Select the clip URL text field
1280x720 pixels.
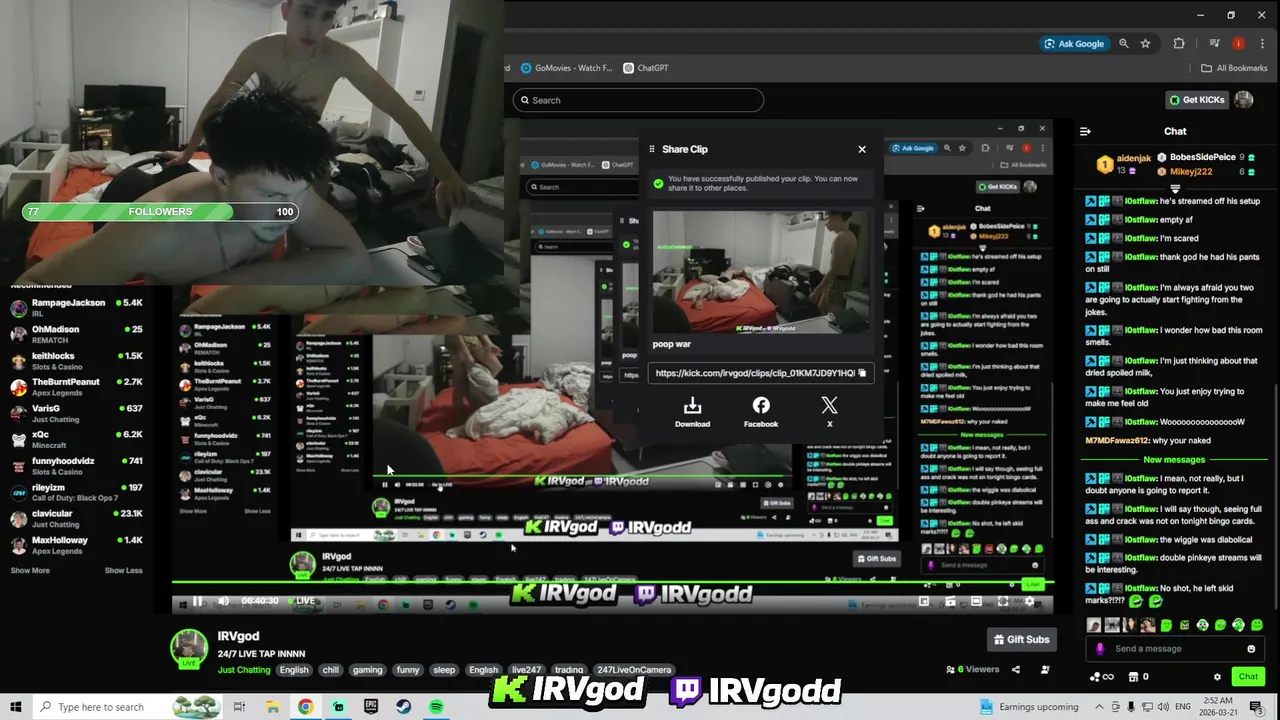click(x=761, y=373)
